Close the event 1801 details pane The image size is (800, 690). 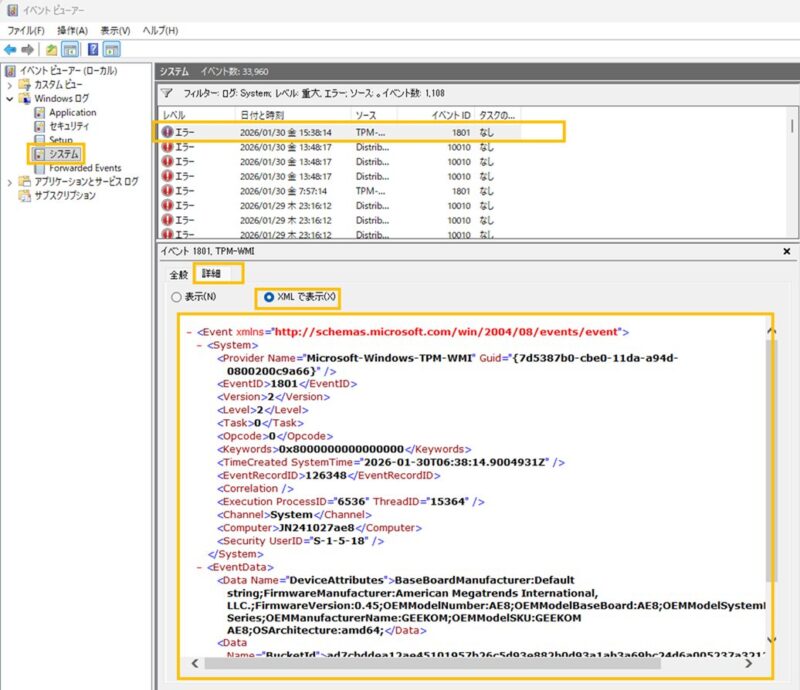point(786,251)
